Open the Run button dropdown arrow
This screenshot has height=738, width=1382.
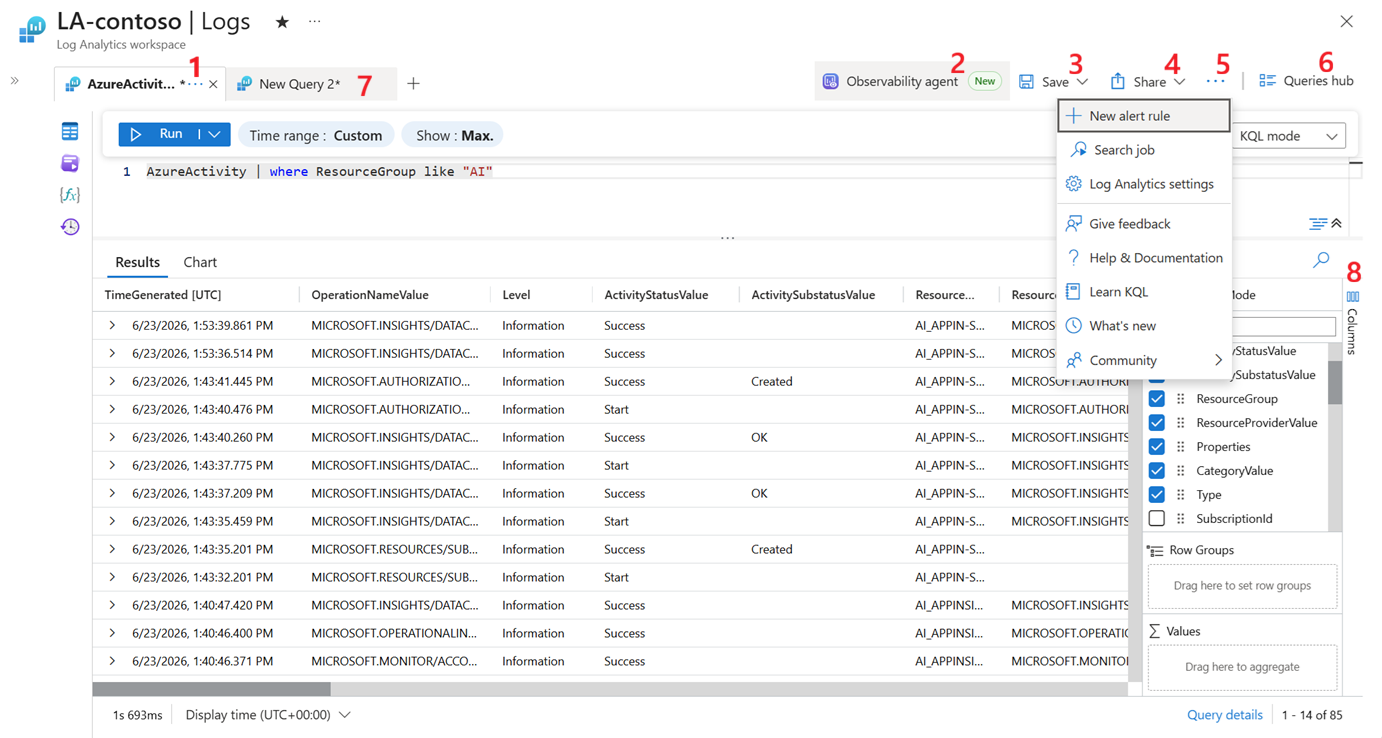tap(215, 134)
